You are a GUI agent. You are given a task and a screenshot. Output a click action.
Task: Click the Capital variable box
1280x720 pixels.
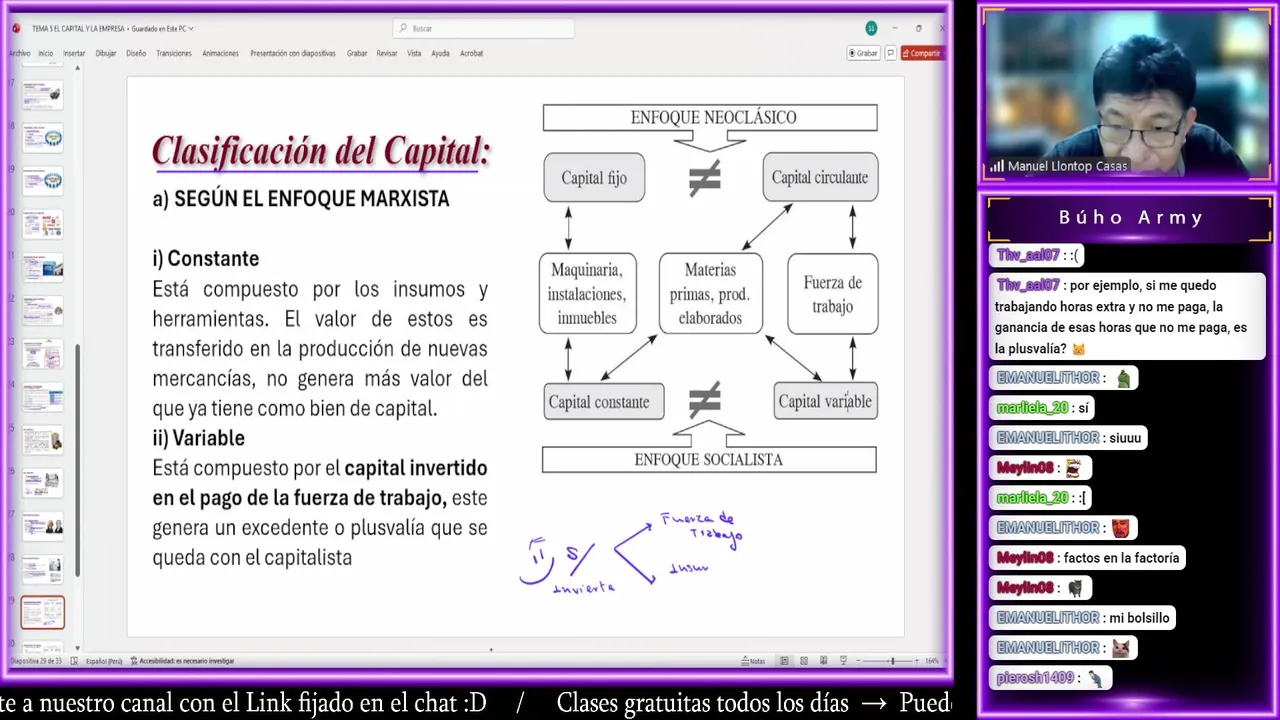pos(826,401)
